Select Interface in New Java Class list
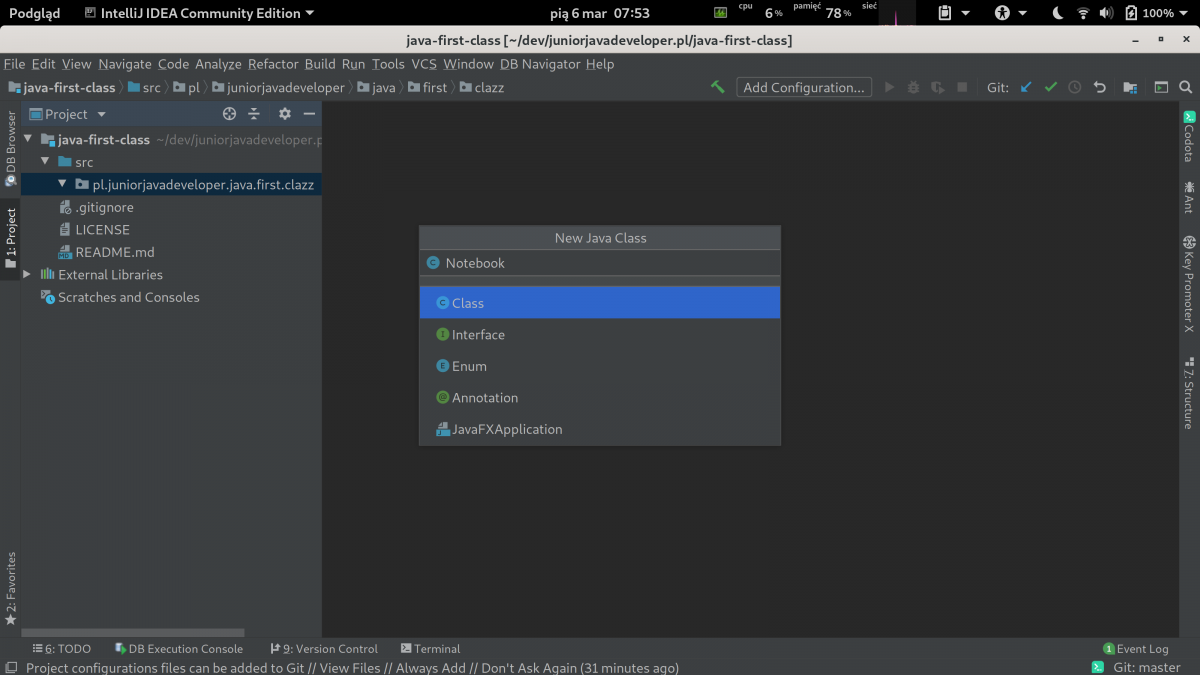This screenshot has height=675, width=1200. (x=478, y=335)
